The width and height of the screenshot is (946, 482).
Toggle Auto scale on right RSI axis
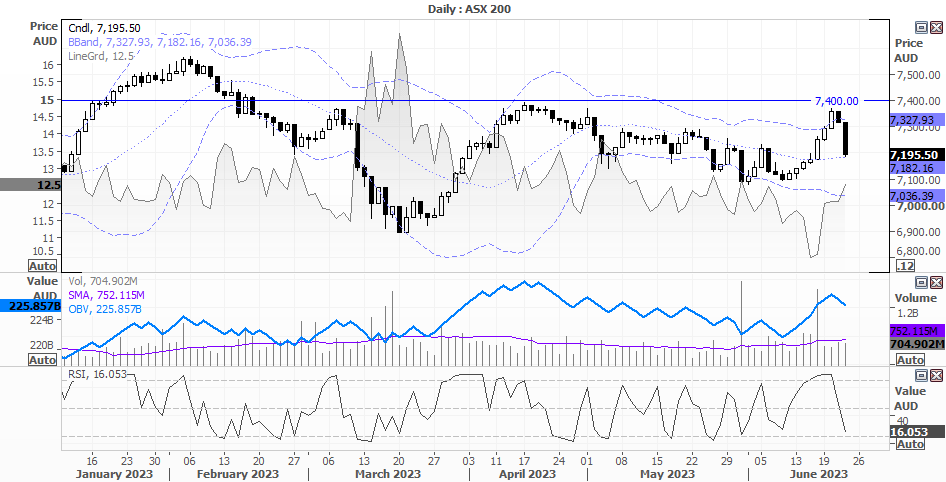[910, 444]
